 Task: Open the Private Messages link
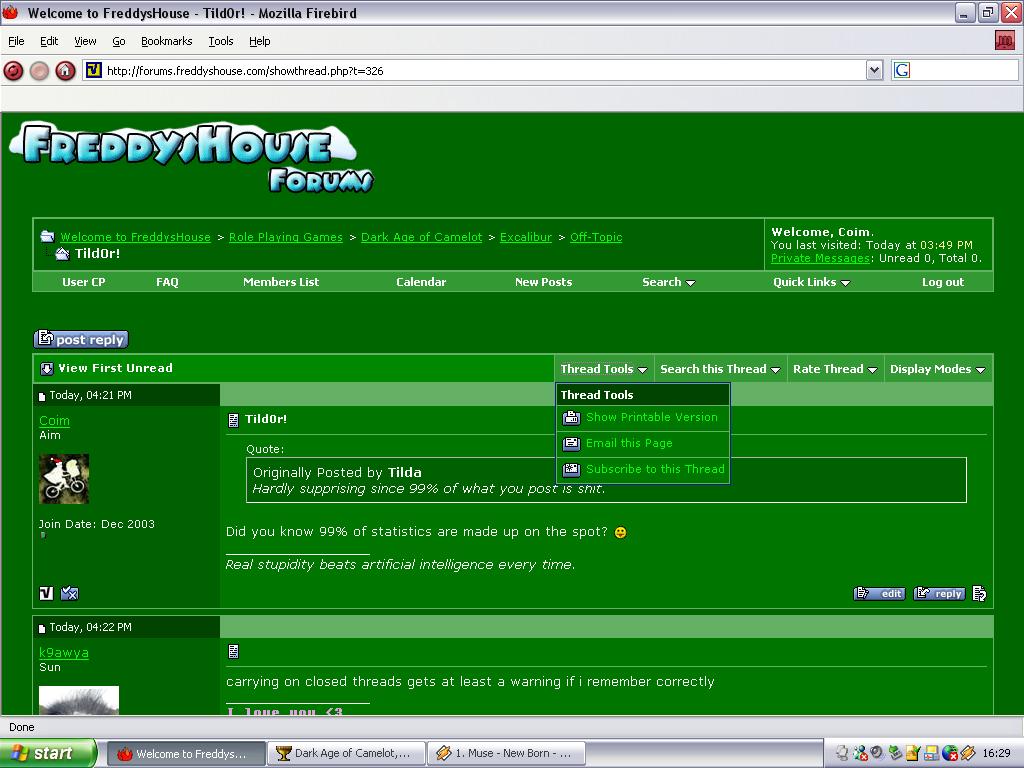[820, 258]
